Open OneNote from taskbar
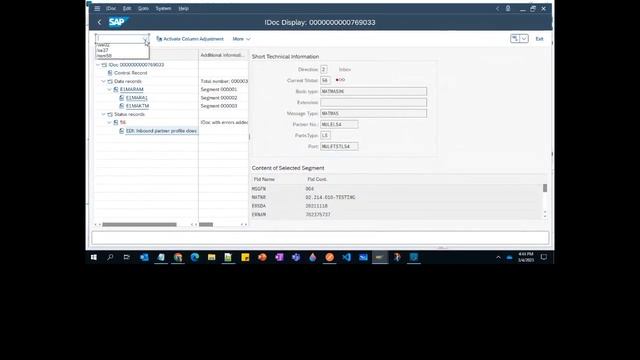The height and width of the screenshot is (360, 640). [x=279, y=257]
